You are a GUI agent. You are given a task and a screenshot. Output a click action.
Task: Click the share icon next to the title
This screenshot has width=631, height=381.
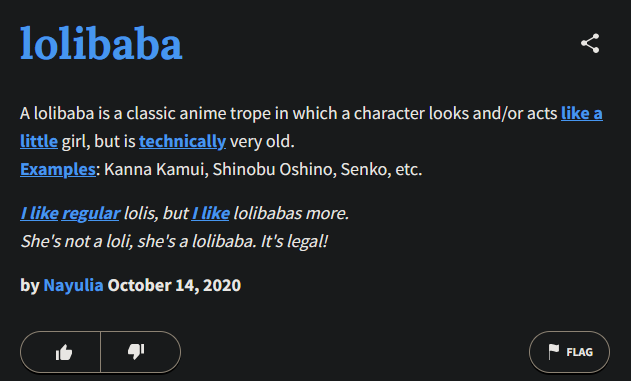pos(590,43)
